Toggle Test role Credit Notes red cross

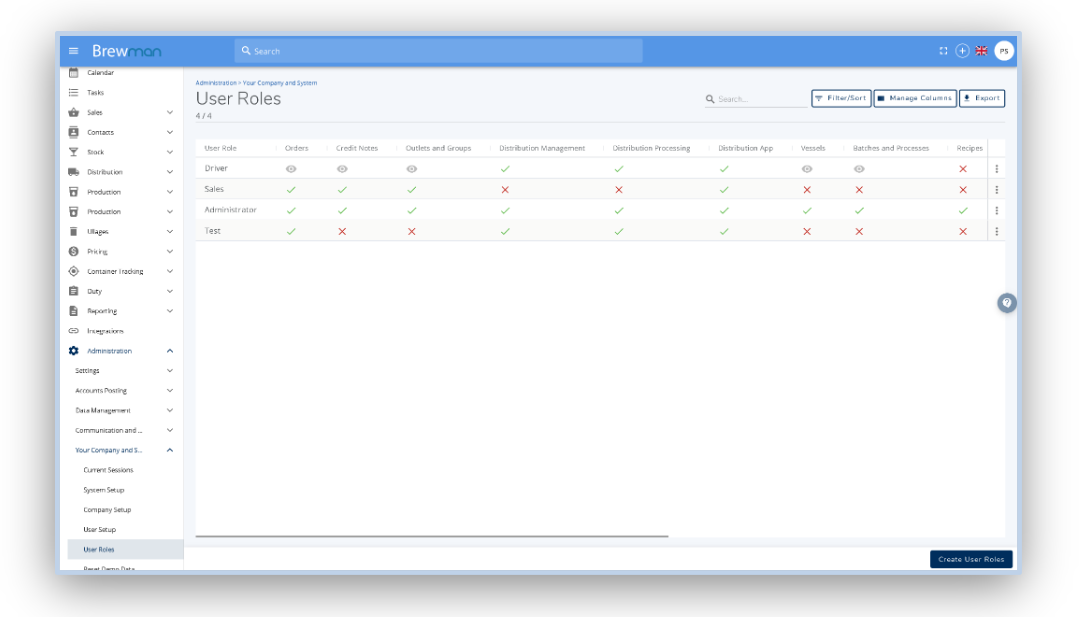pos(342,232)
